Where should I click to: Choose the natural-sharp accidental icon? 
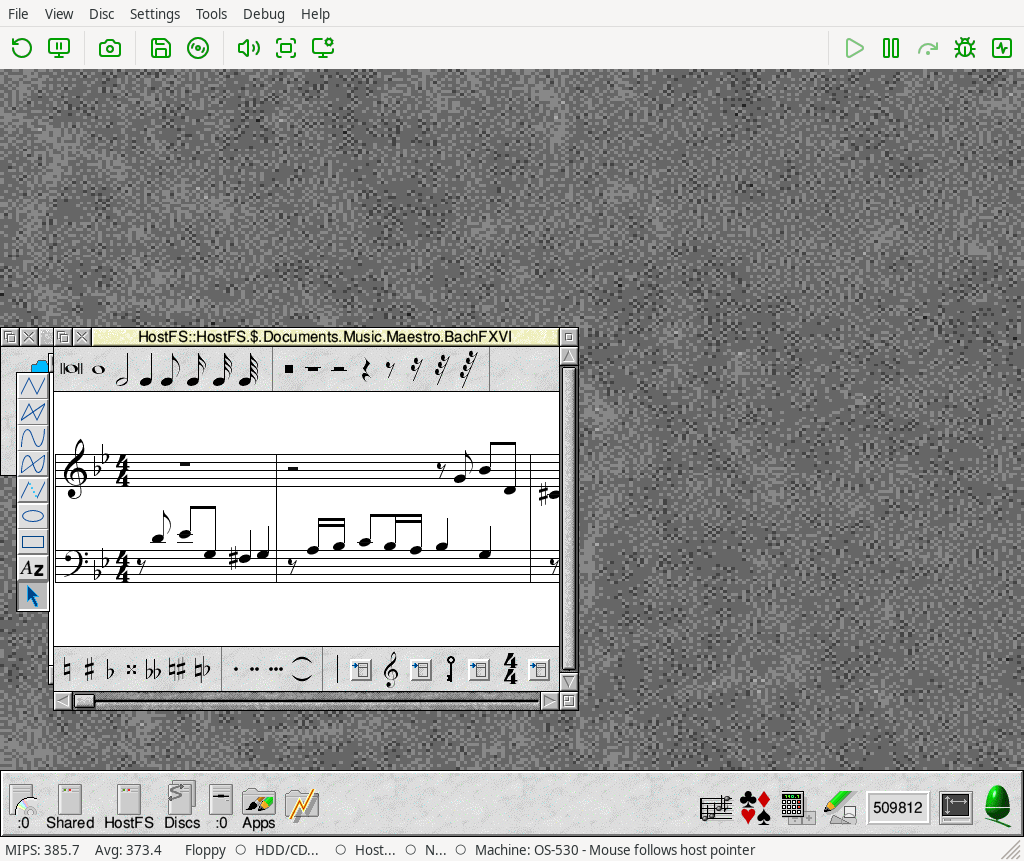[x=177, y=670]
